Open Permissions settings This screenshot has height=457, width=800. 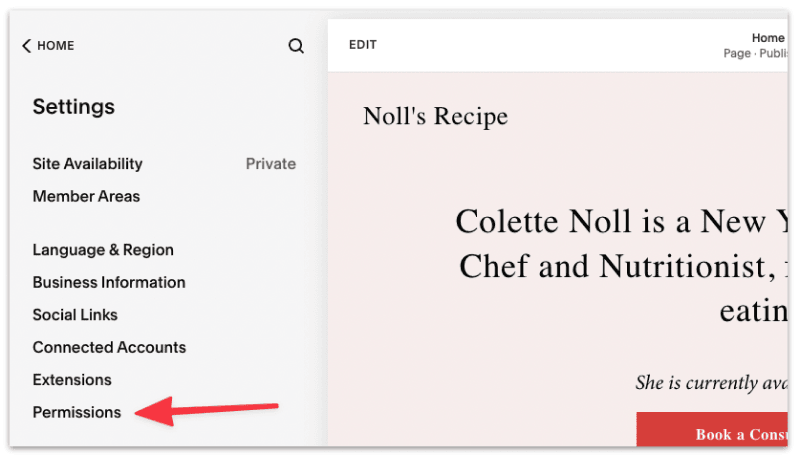[77, 412]
